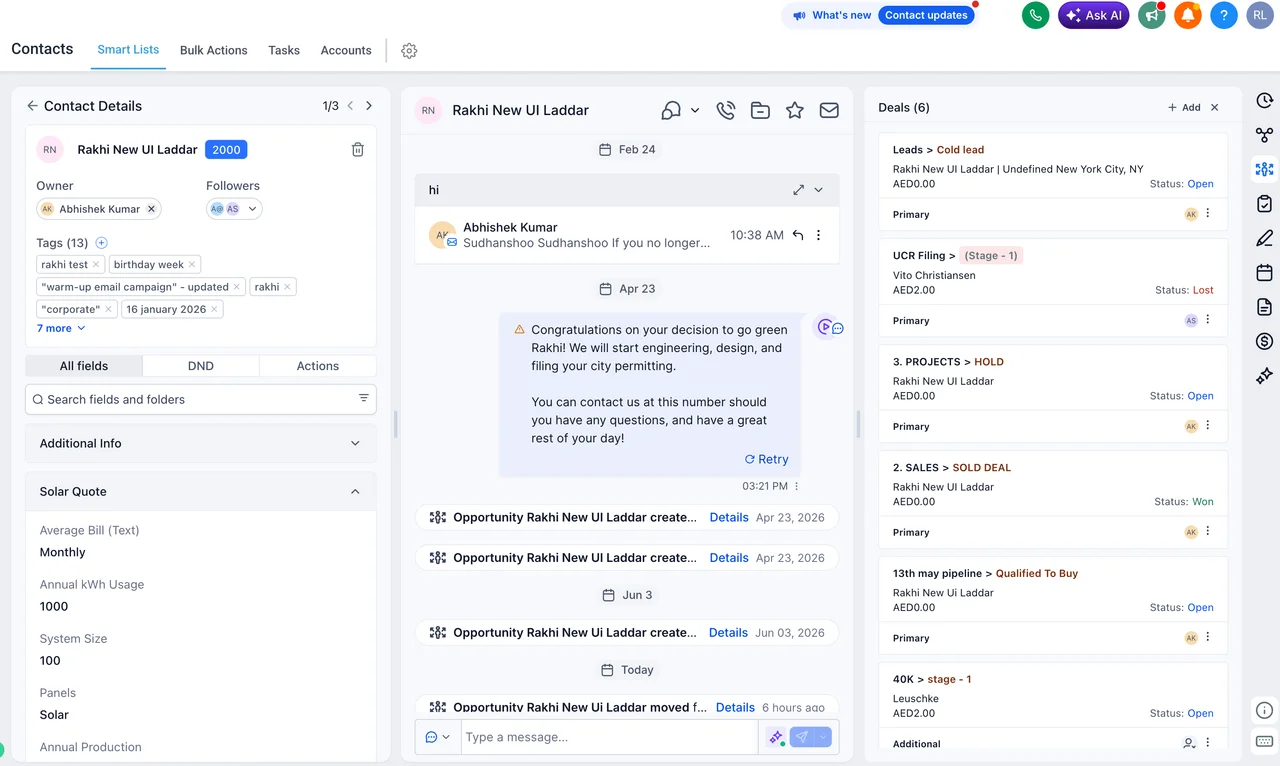Add a new deal

point(1184,107)
